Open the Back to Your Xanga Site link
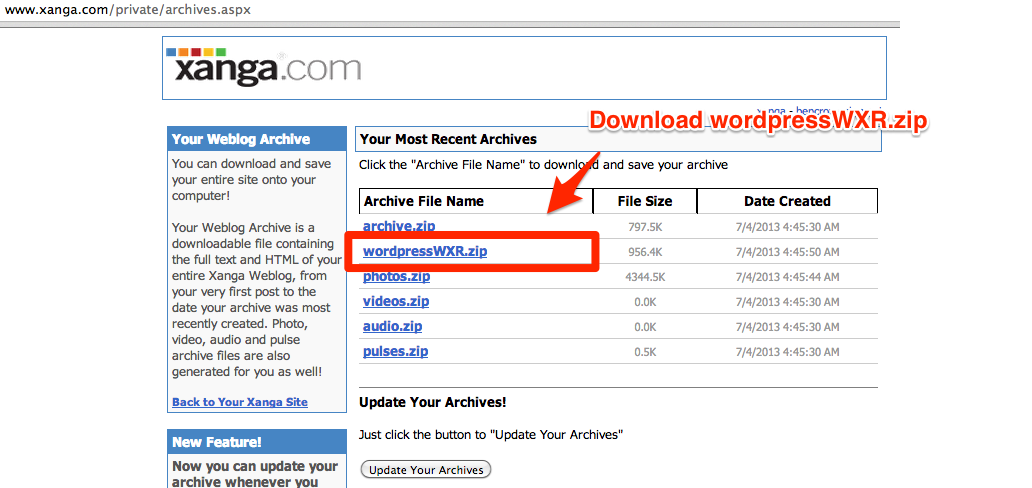 (240, 402)
